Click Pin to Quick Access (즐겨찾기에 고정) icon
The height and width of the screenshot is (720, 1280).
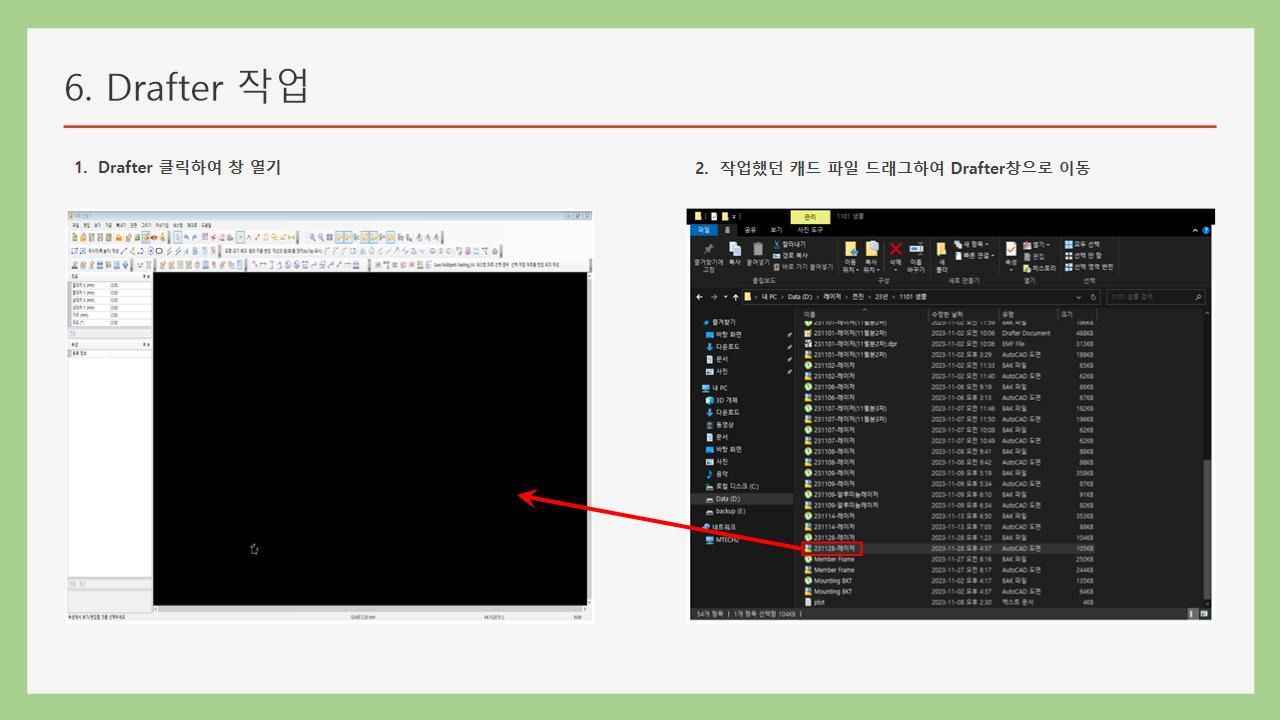click(x=708, y=250)
